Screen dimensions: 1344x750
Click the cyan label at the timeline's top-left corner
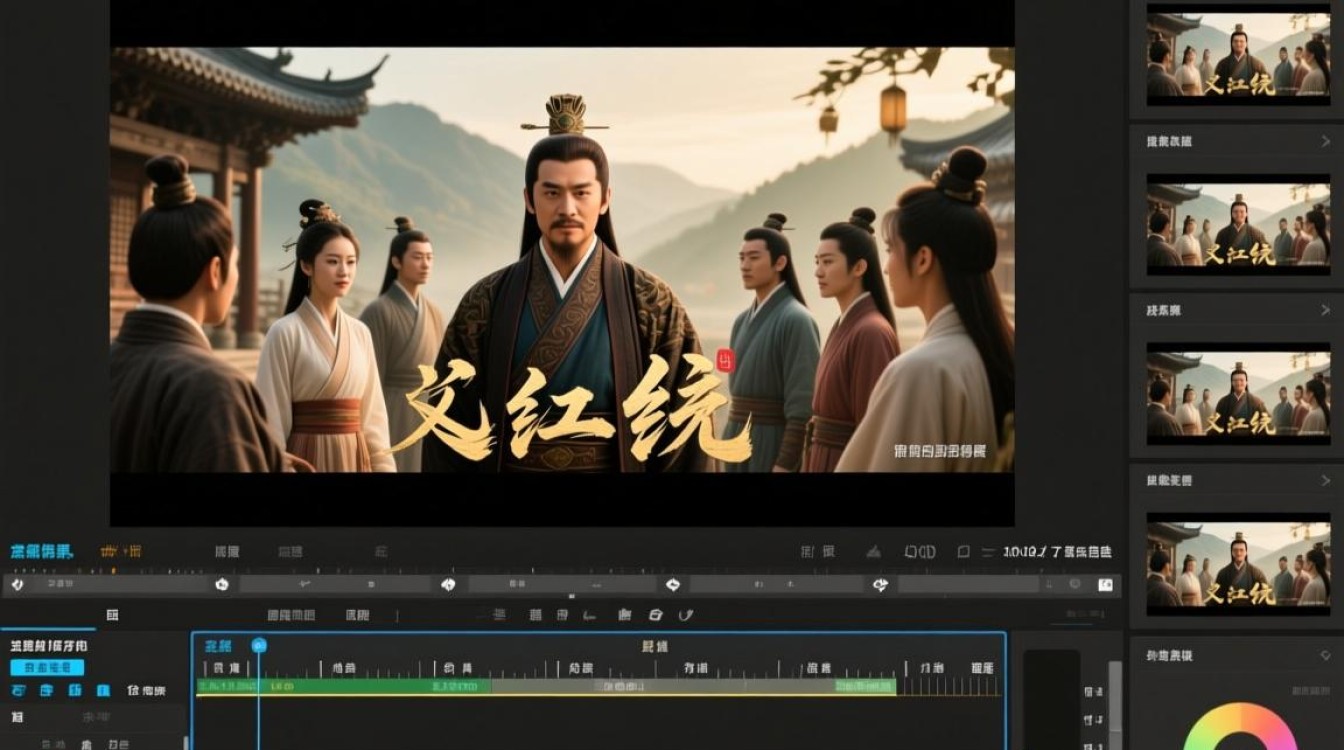point(218,646)
